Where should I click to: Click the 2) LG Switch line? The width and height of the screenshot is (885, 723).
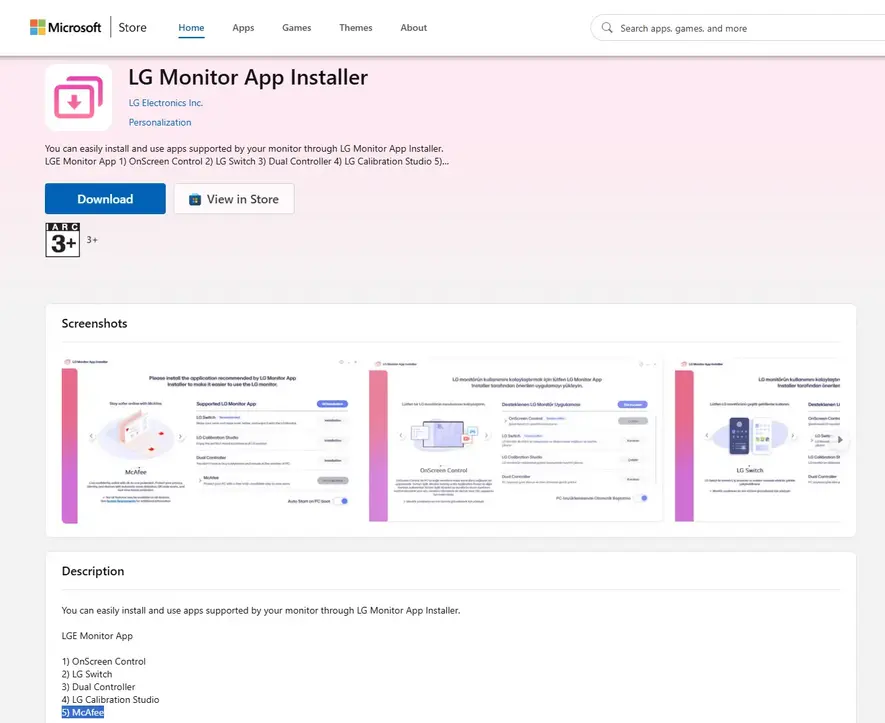[x=87, y=674]
